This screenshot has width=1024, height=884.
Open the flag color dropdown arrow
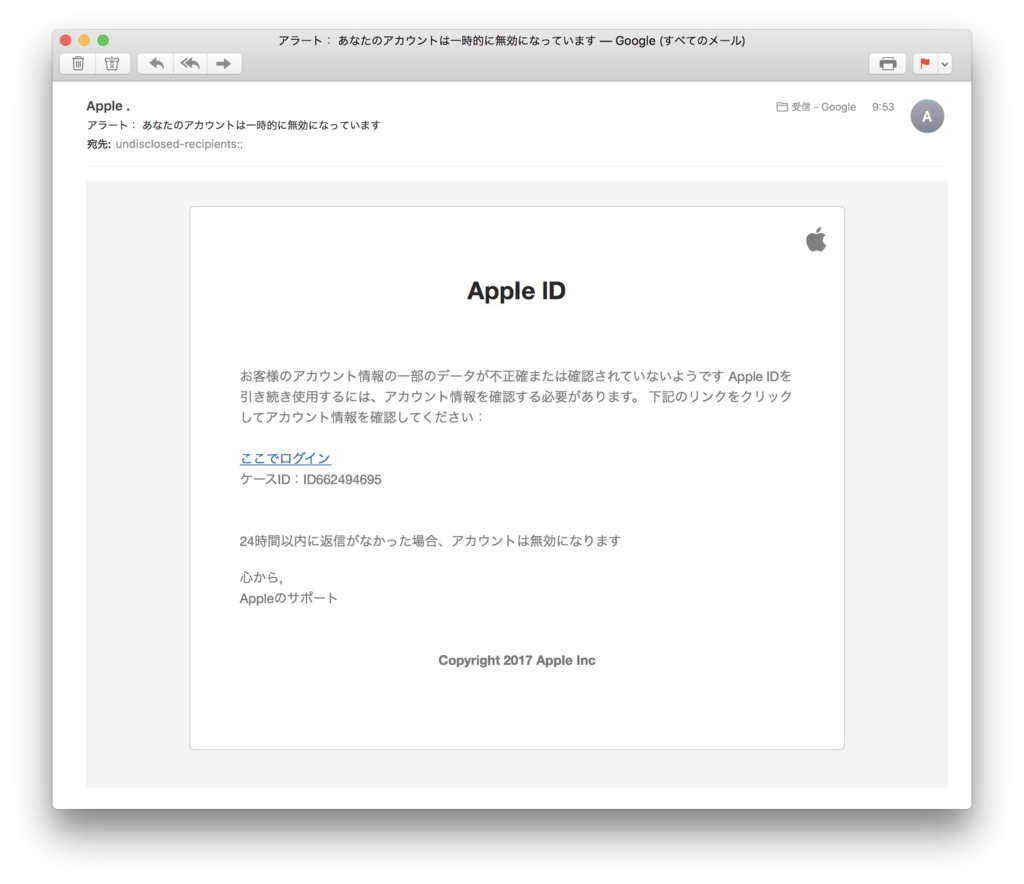pyautogui.click(x=944, y=63)
